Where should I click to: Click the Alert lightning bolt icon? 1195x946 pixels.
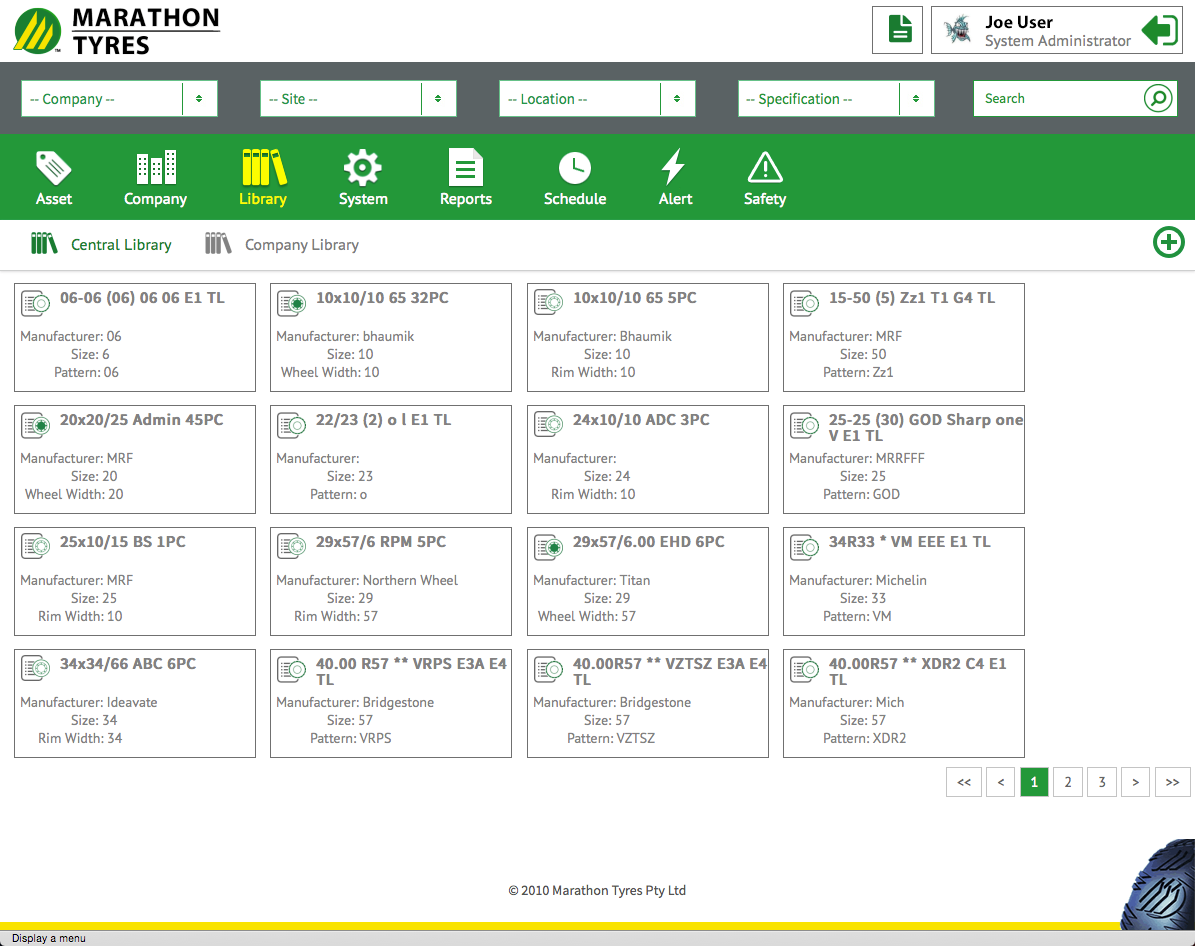click(x=674, y=168)
